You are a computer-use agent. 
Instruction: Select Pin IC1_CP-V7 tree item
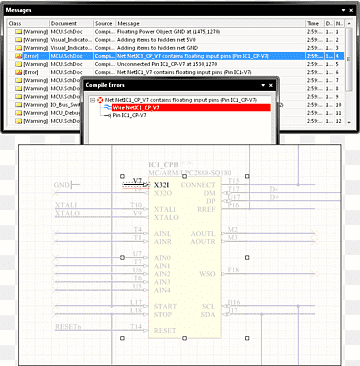(x=129, y=115)
